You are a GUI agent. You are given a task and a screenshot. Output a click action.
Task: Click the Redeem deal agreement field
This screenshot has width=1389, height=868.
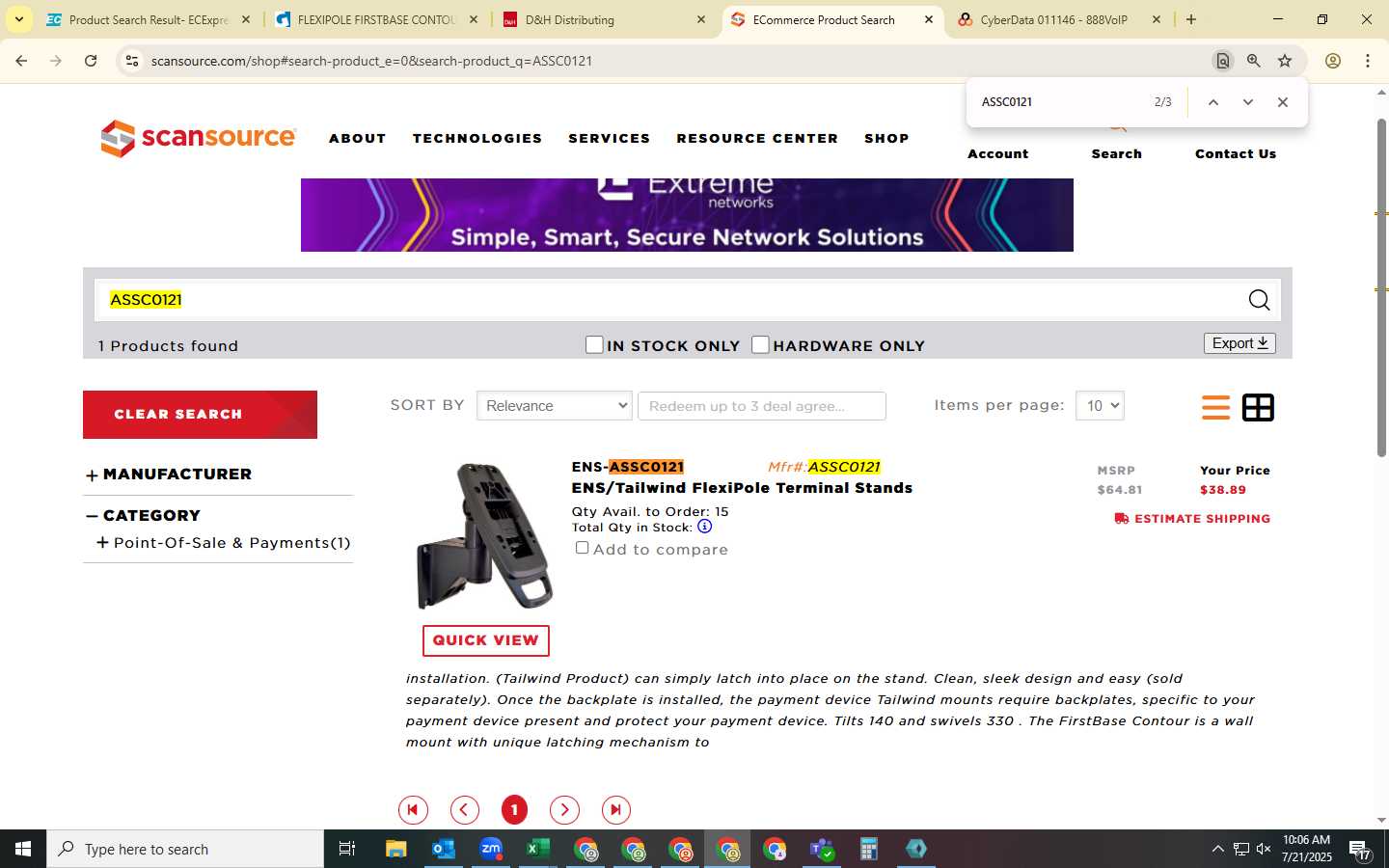(x=762, y=406)
